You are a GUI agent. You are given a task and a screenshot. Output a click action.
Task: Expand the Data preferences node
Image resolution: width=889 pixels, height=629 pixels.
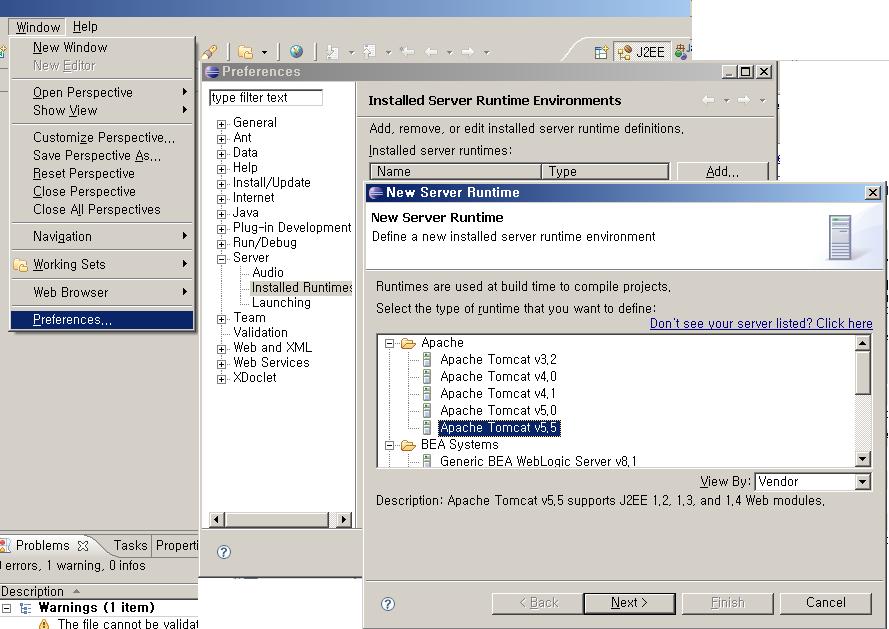click(x=222, y=154)
